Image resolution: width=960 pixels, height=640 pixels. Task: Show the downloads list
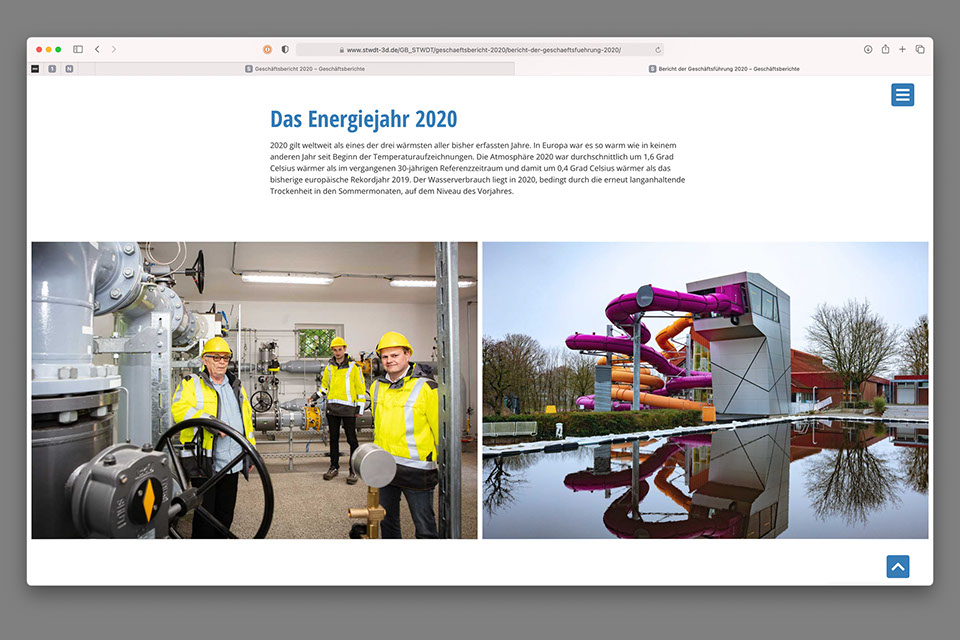(868, 49)
